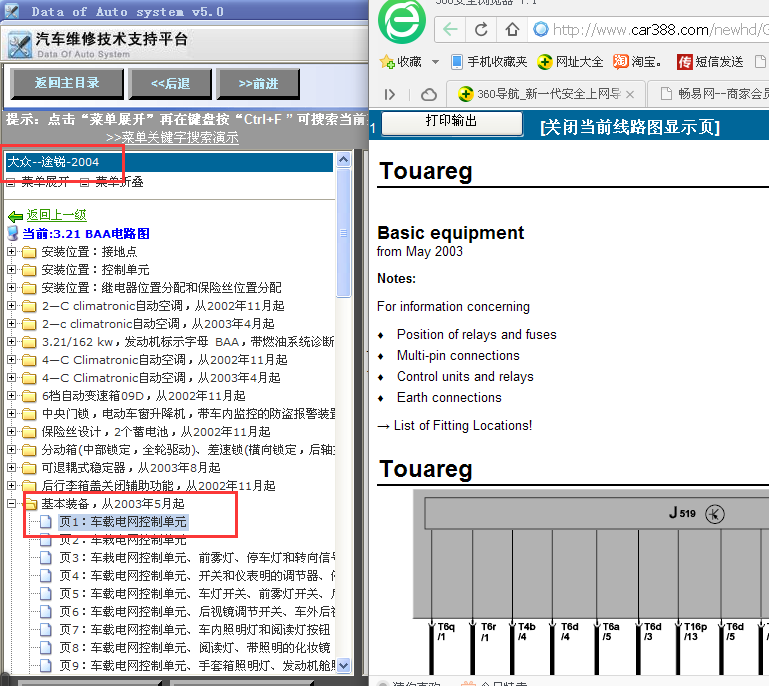The height and width of the screenshot is (686, 769).
Task: Click browser back arrow button
Action: pos(450,29)
